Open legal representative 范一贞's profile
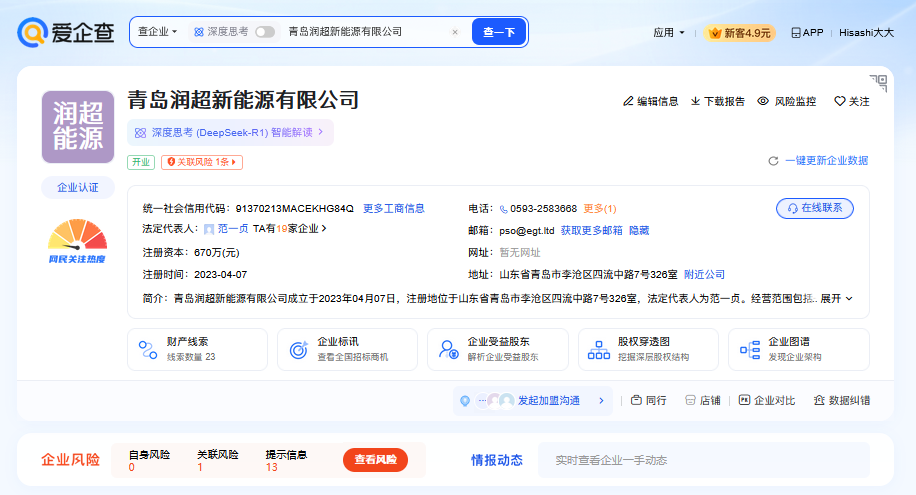916x495 pixels. click(x=233, y=229)
